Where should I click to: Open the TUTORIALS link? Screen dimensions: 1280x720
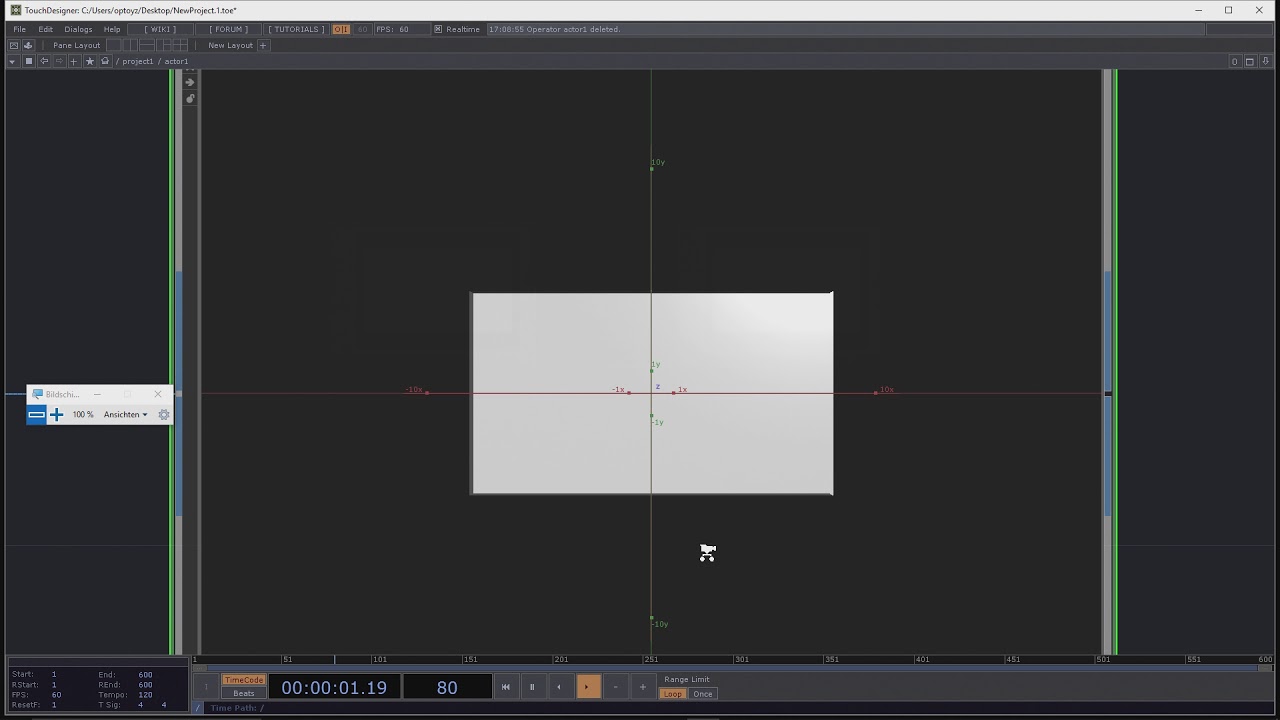[296, 29]
